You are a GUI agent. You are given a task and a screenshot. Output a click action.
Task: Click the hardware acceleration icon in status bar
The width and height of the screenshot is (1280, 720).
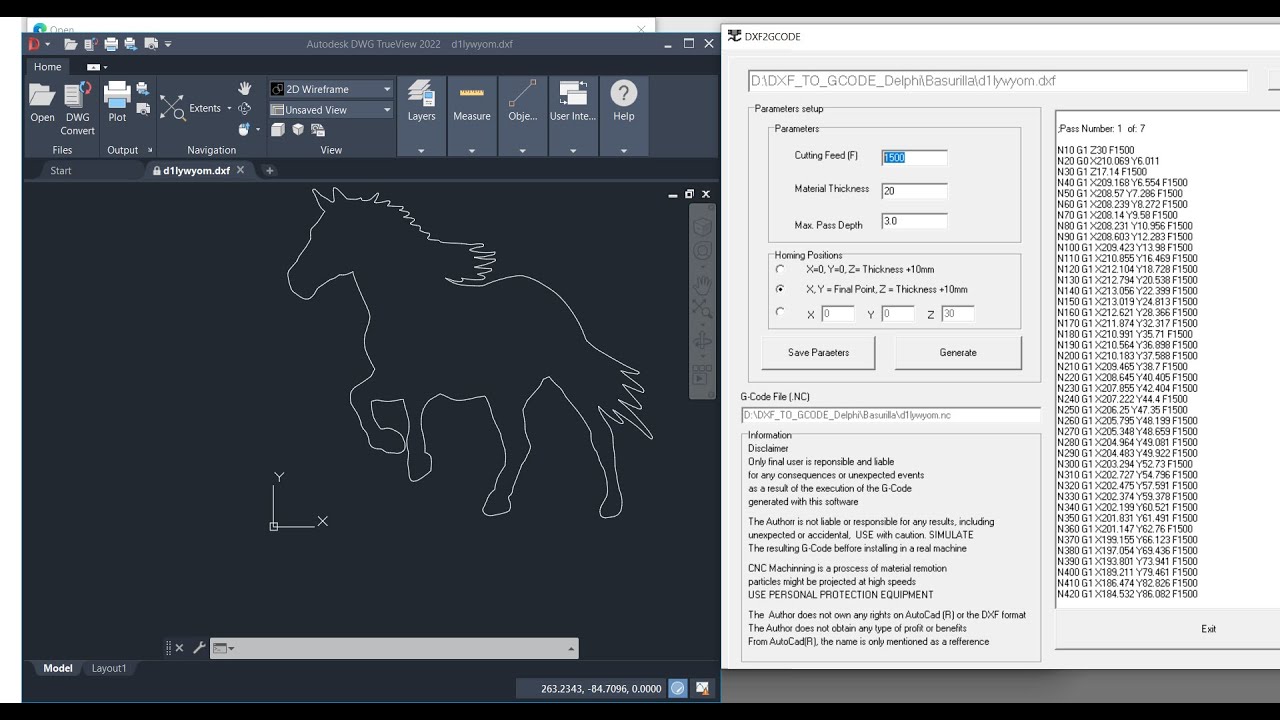coord(678,688)
